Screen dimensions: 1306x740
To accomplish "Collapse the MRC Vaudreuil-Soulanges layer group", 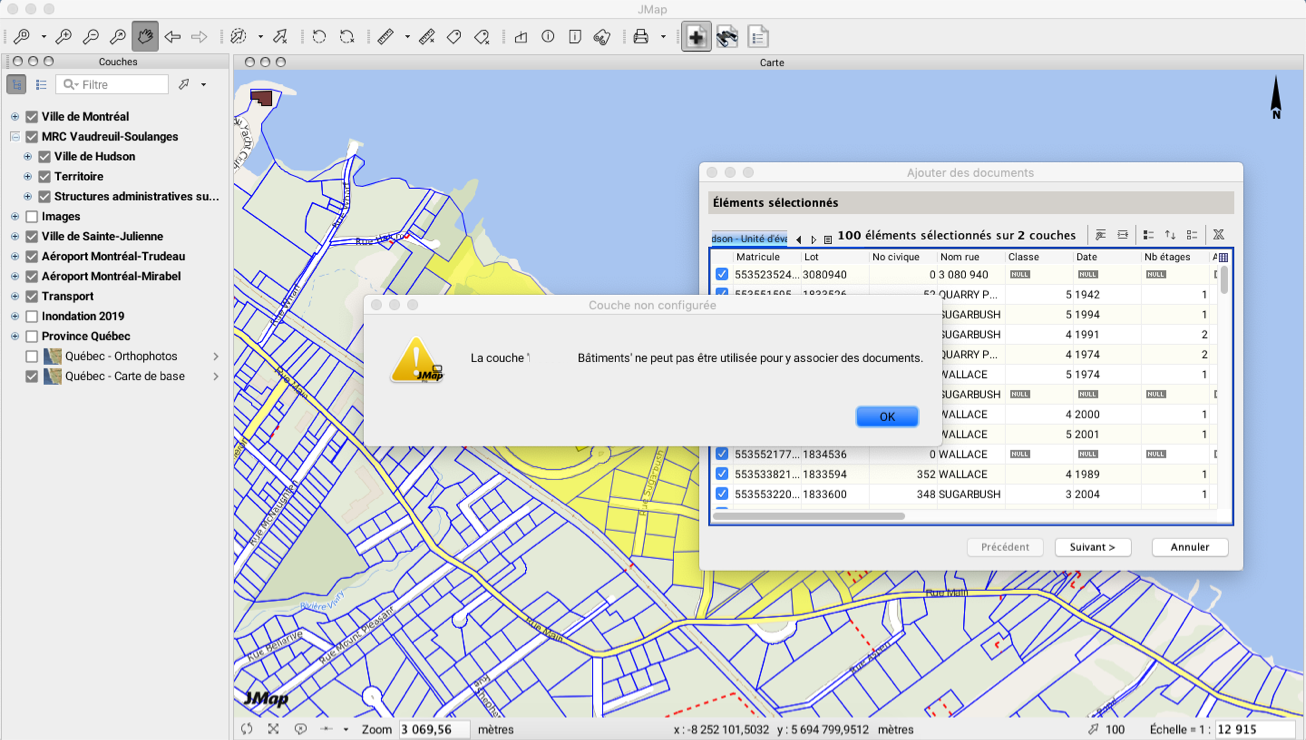I will (x=15, y=137).
